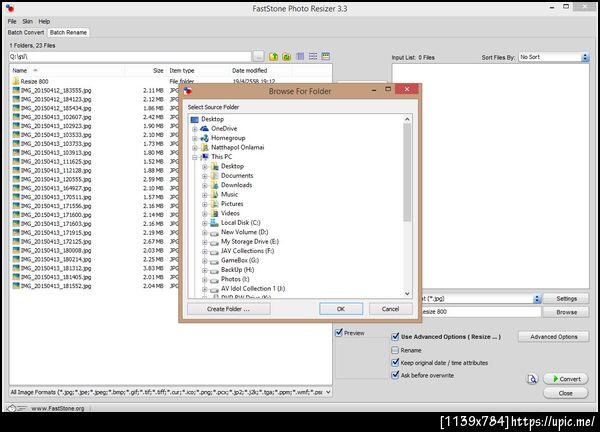Click FastStone logo in Browse For Folder title
This screenshot has width=600, height=432.
click(188, 91)
